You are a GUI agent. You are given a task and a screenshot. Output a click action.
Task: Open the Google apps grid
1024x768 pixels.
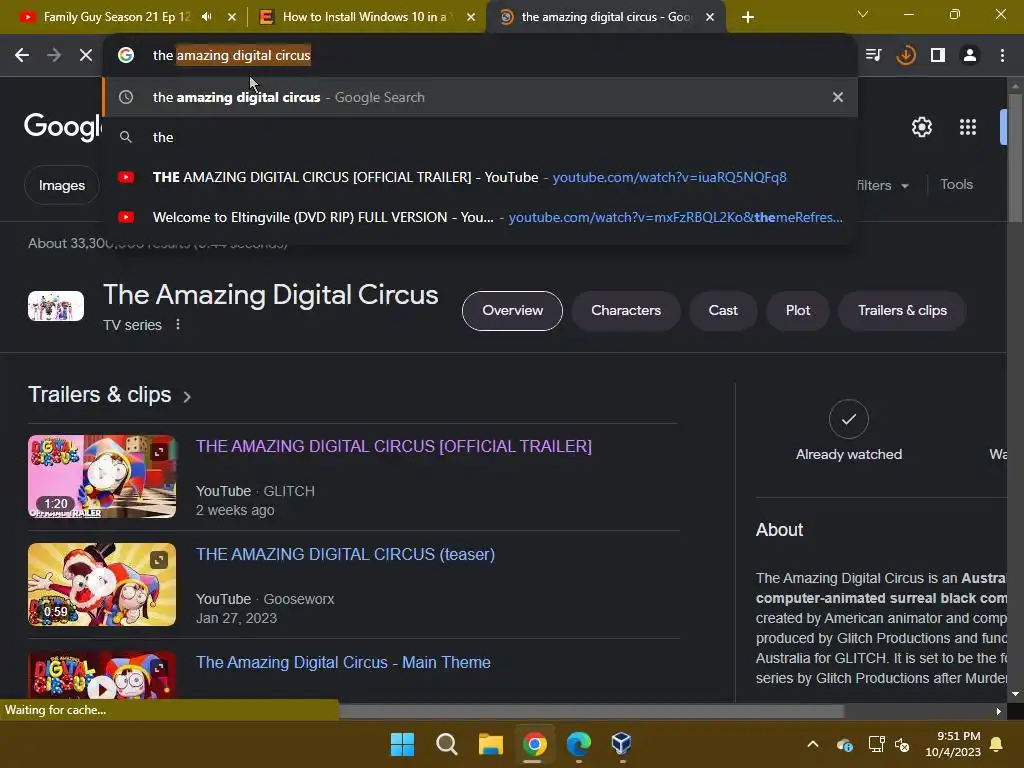[x=968, y=127]
